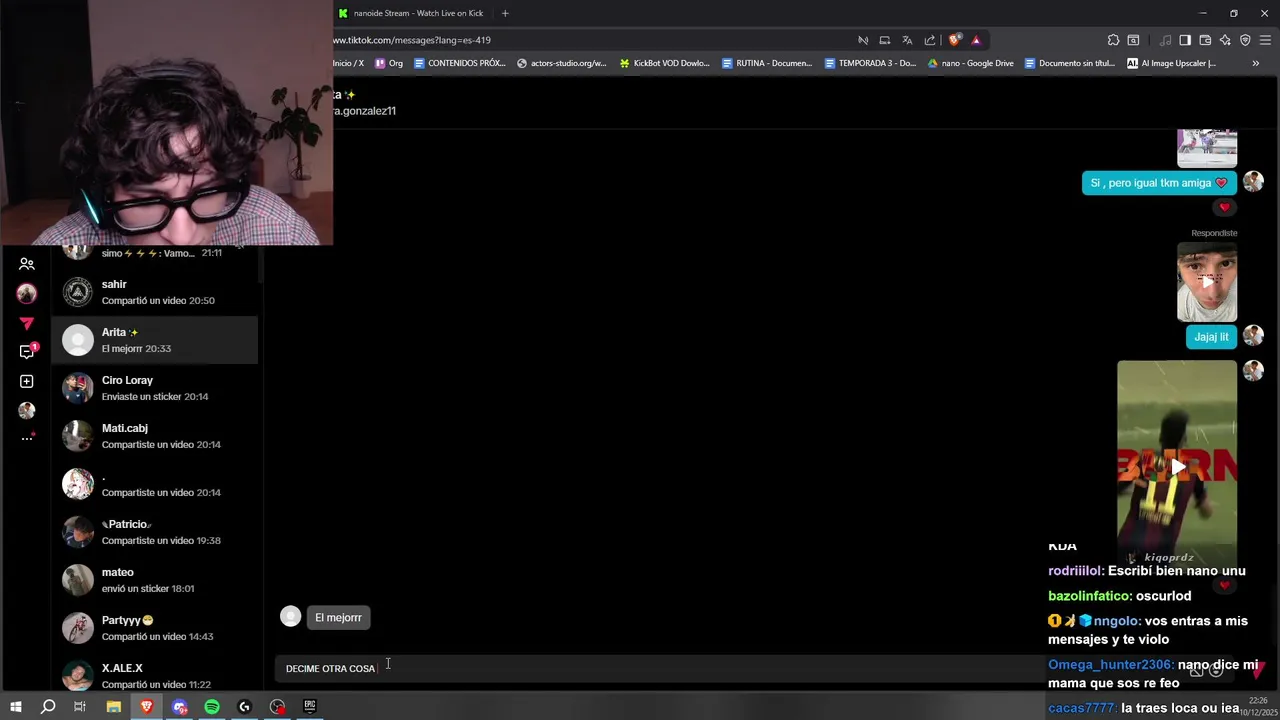
Task: Click Arita's avatar beside El mejorrr
Action: [290, 617]
